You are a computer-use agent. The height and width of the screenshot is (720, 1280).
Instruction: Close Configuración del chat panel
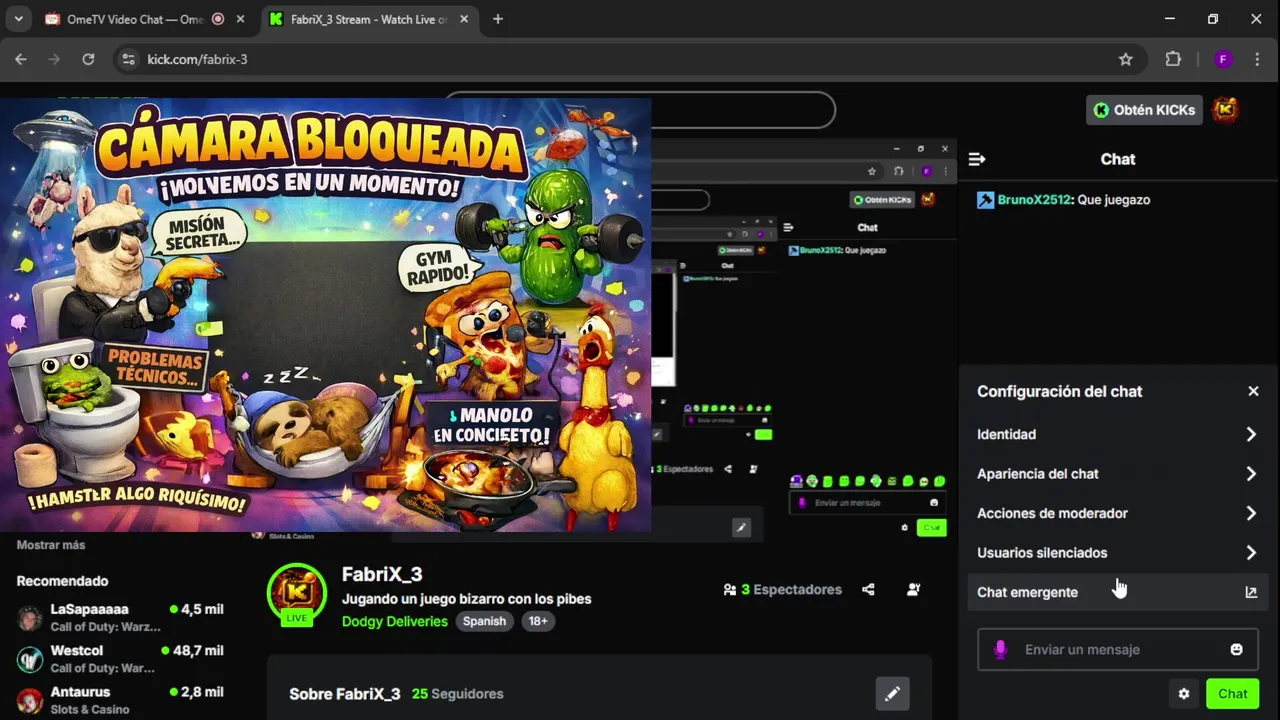[1253, 391]
